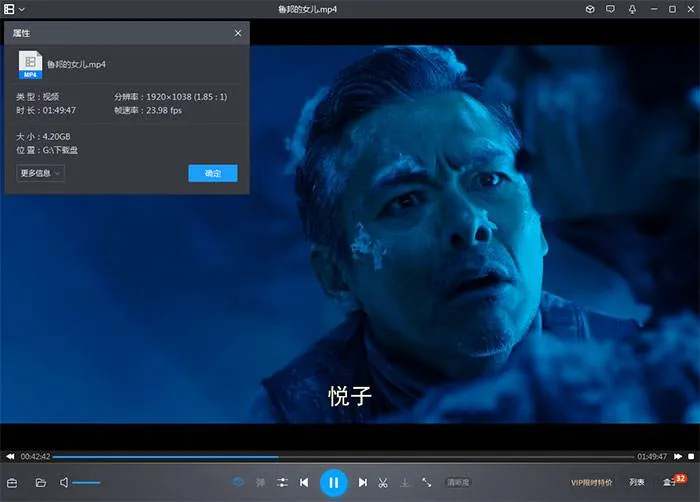Open the toolbox briefcase icon
700x502 pixels.
point(12,483)
